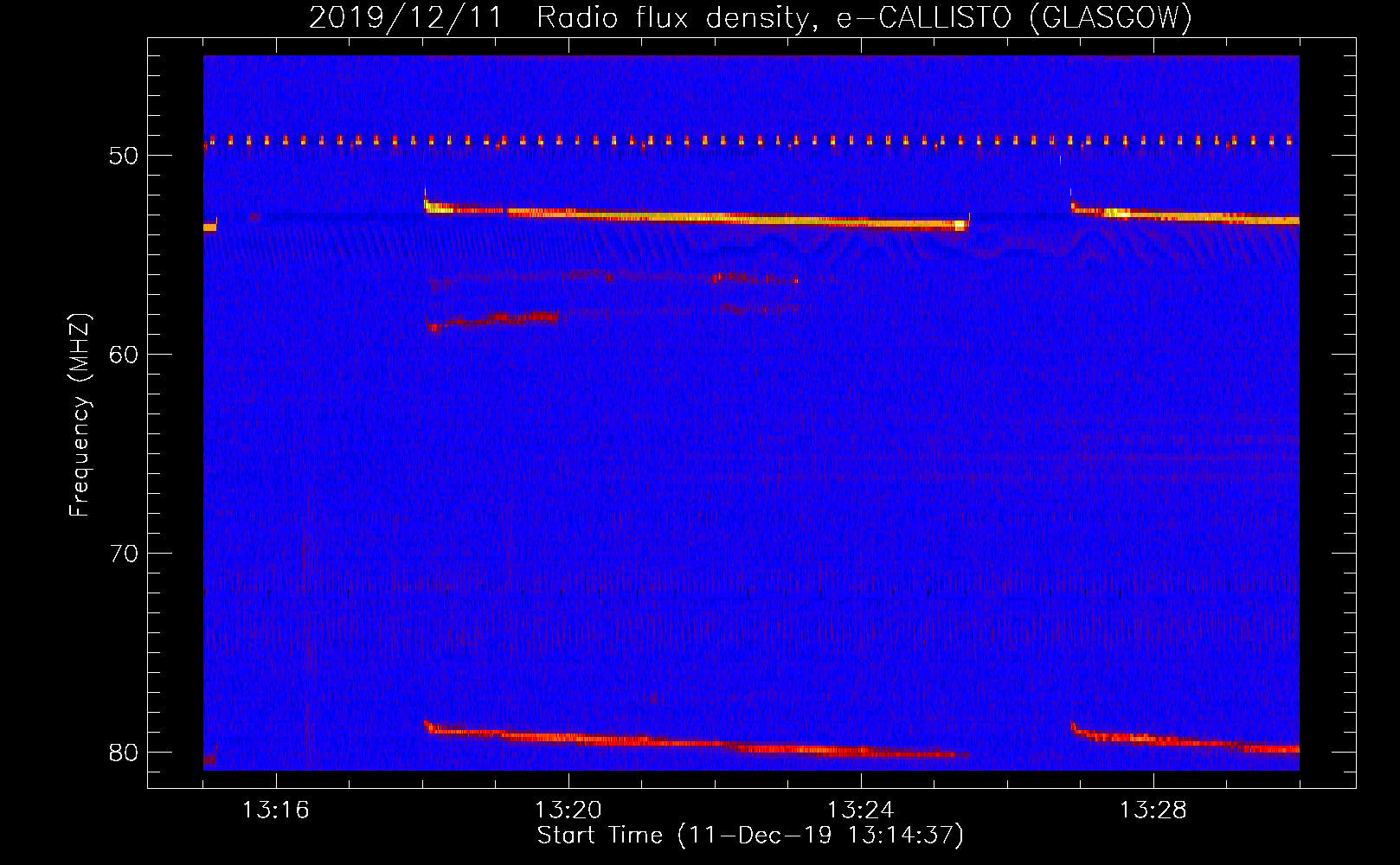Screen dimensions: 1400x865
Task: Click the bright yellow emission band near 53 MHz
Action: (x=697, y=216)
